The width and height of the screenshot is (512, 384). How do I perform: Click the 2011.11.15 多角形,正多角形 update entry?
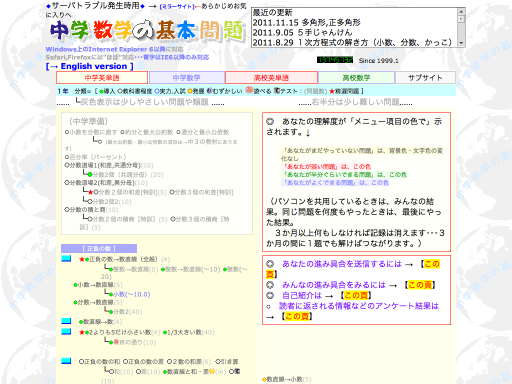tap(306, 22)
